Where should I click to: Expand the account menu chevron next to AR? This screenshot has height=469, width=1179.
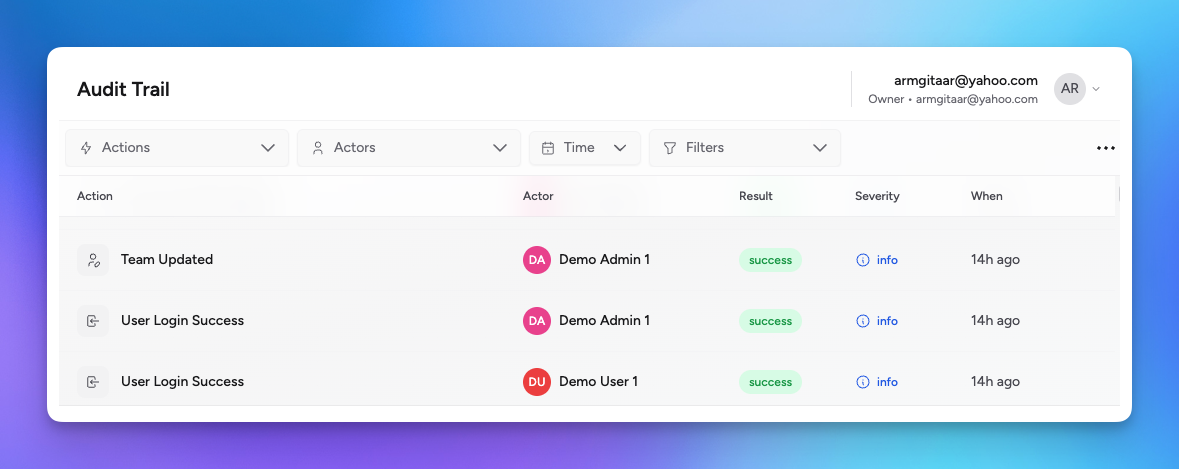[1096, 89]
